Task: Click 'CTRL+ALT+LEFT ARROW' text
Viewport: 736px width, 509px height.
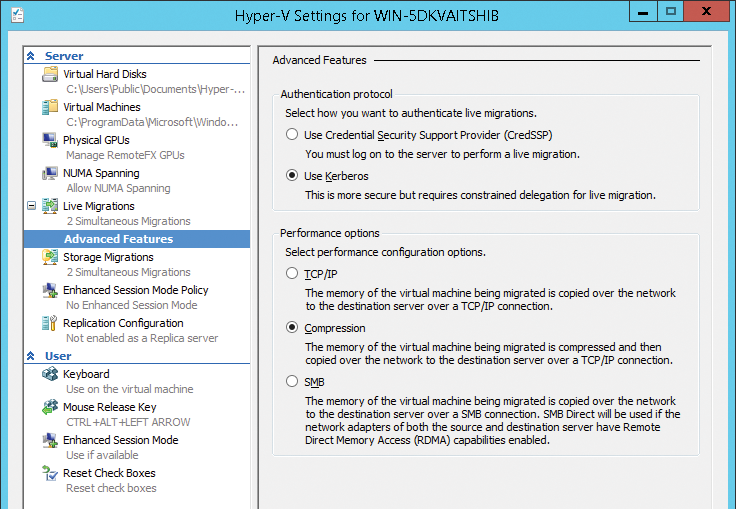Action: [128, 422]
